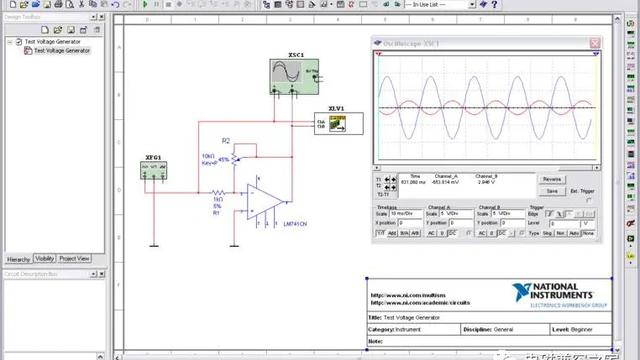Collapse the Test Voltage Generator tree root

coord(10,42)
